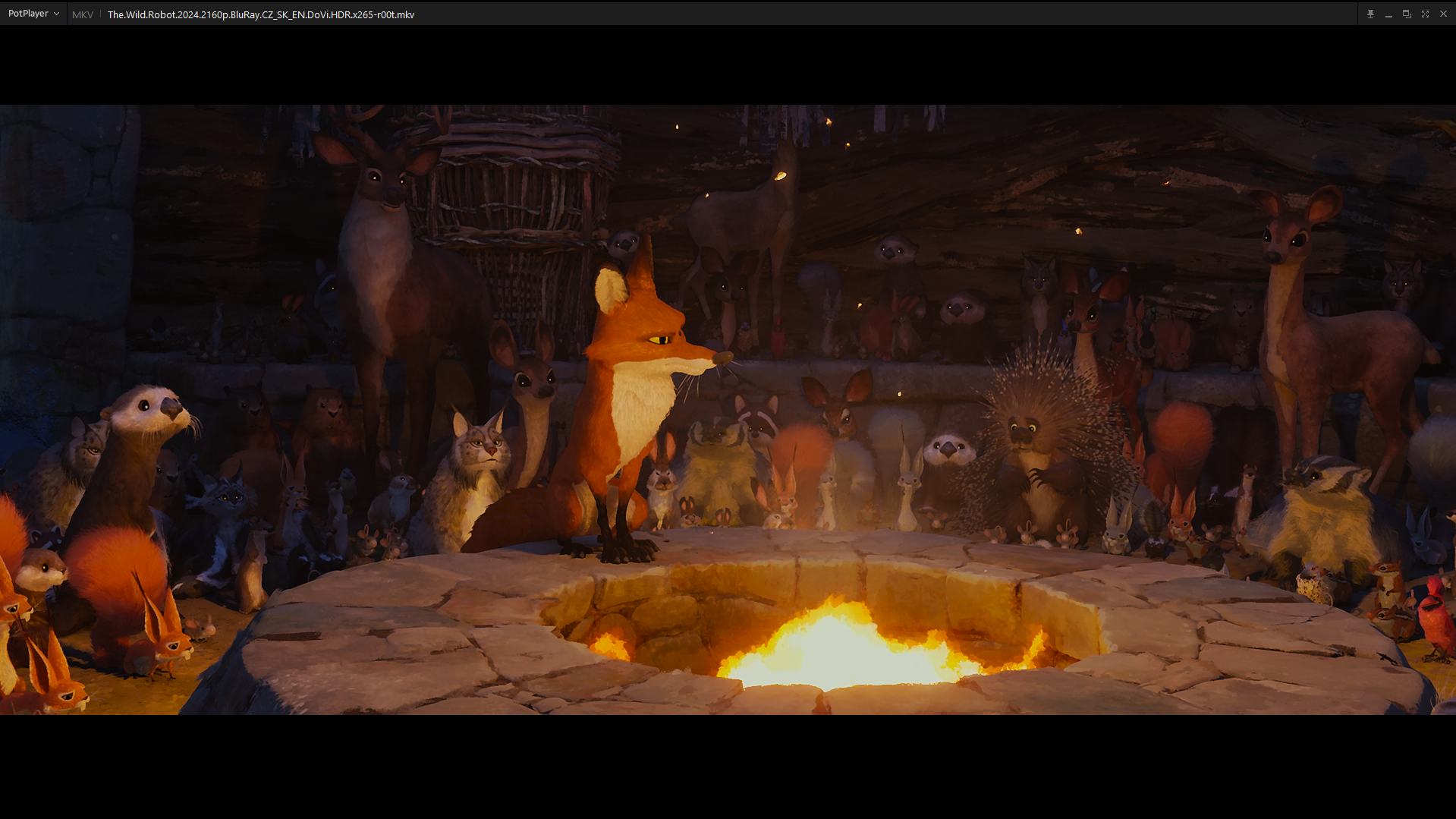Pin the player window on top
This screenshot has height=819, width=1456.
1370,14
